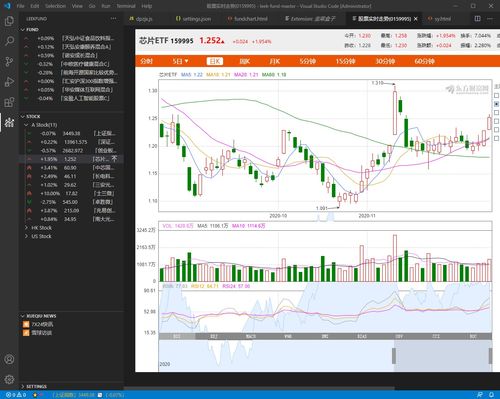The image size is (500, 399).
Task: Expand the HK Stock tree node
Action: (x=27, y=228)
